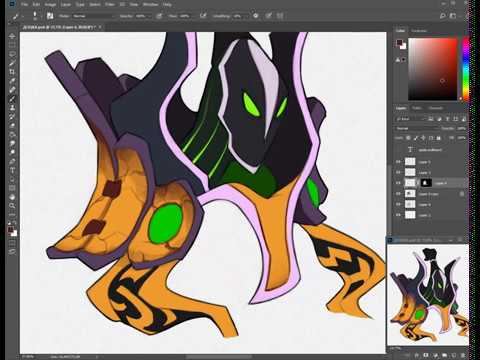Click the text layer's T thumbnail
This screenshot has width=480, height=360.
pos(410,150)
